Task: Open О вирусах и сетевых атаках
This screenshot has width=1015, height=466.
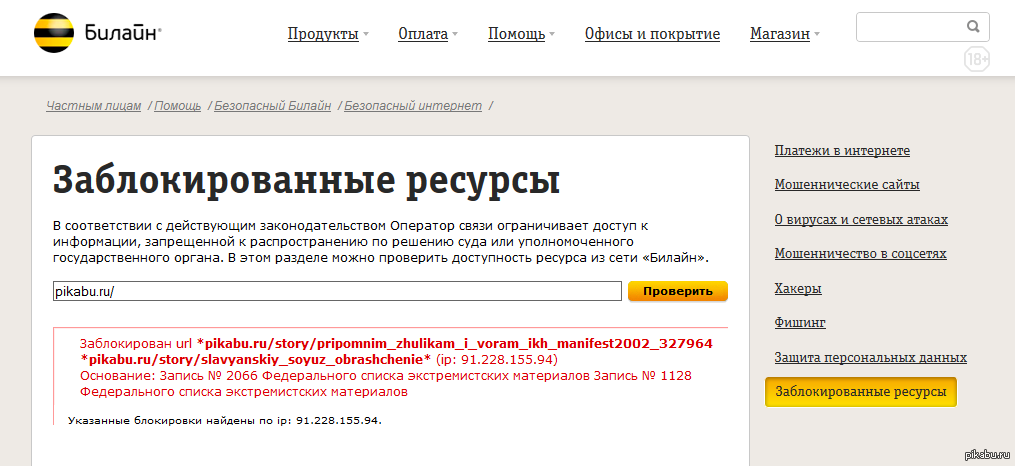Action: [x=861, y=219]
